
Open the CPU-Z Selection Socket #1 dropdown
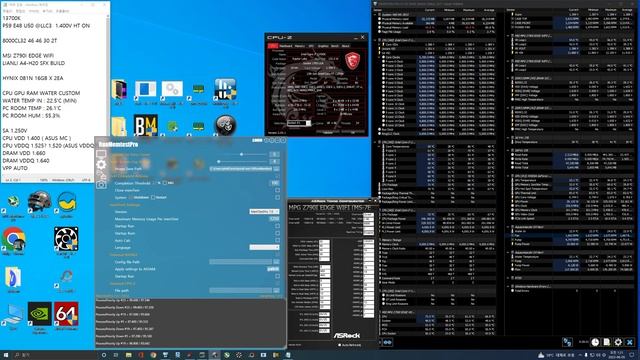coord(299,123)
